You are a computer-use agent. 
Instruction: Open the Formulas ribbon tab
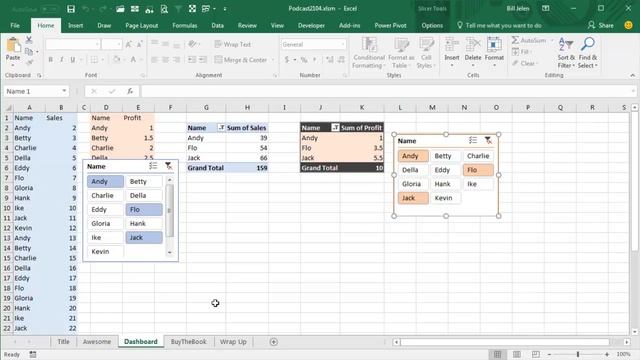coord(184,25)
